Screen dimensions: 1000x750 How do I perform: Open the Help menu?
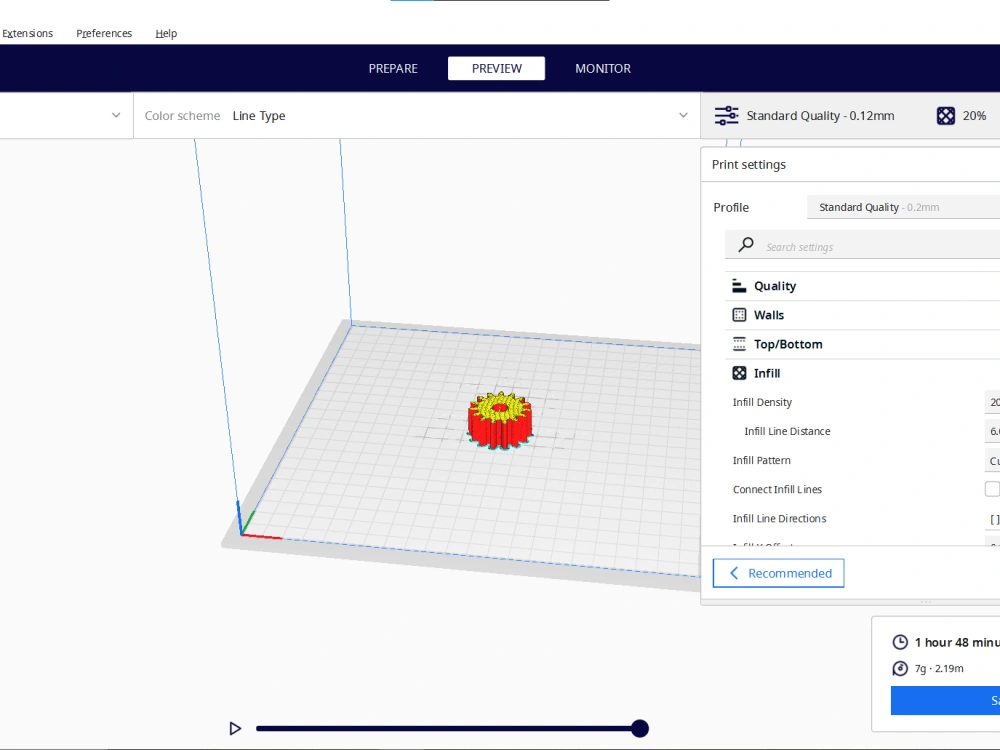[166, 33]
